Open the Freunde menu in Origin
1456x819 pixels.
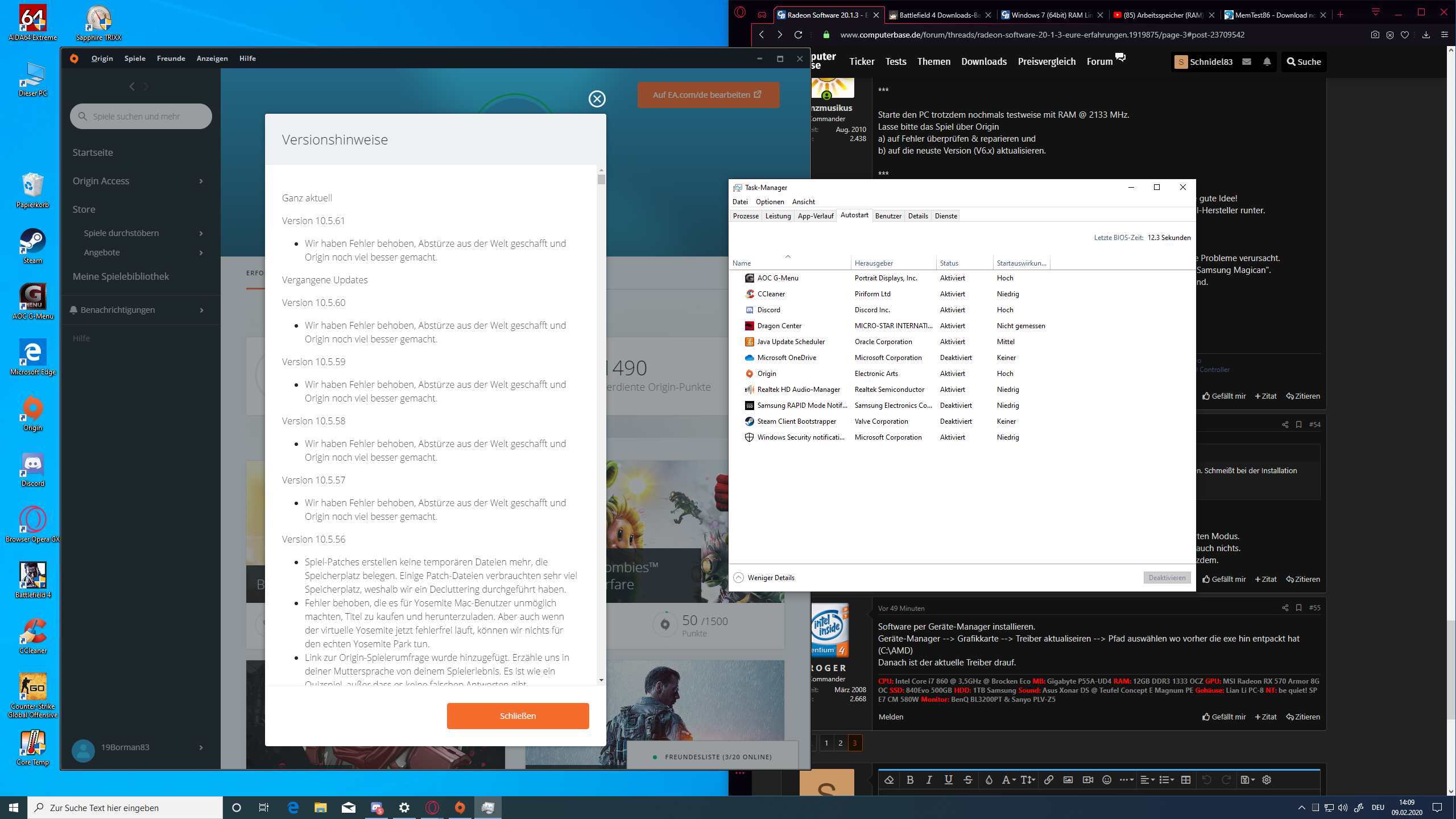[171, 59]
